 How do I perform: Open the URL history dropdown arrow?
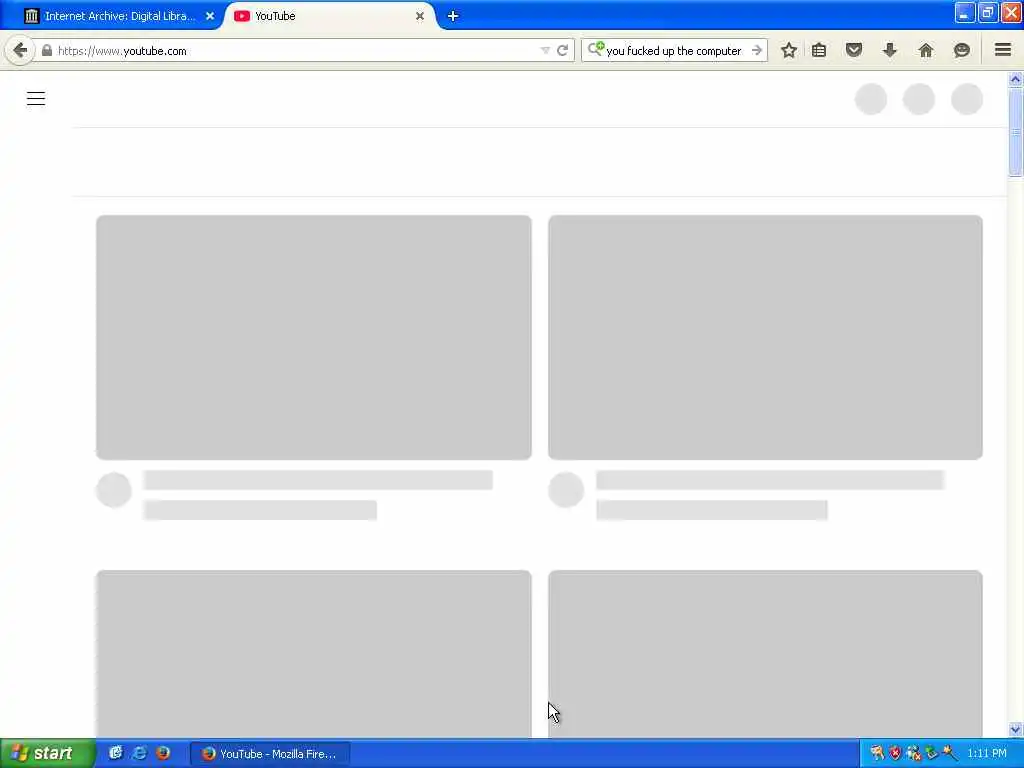coord(545,50)
